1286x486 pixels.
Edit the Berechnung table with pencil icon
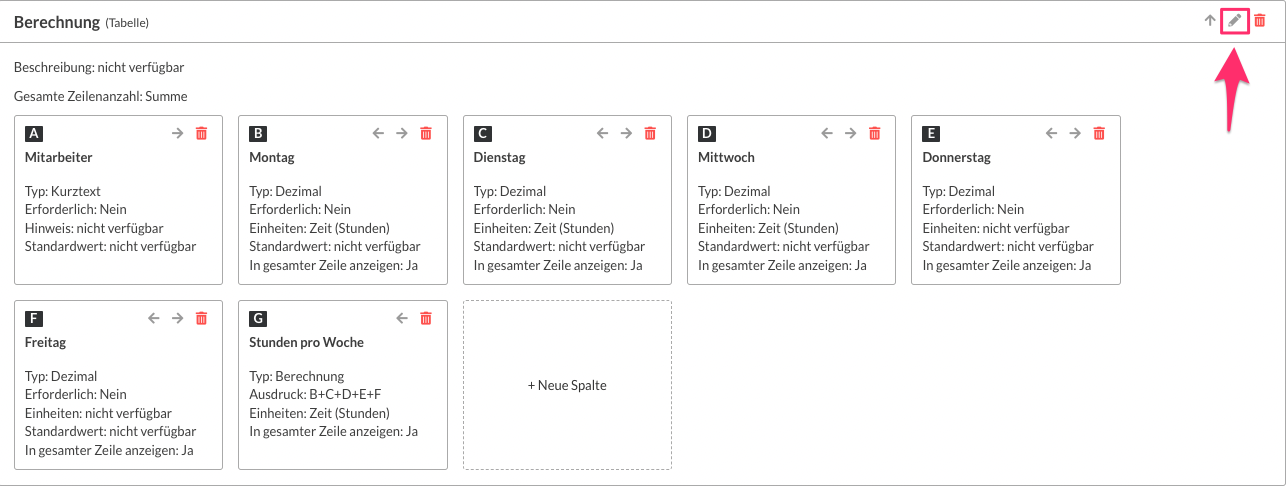(x=1235, y=20)
